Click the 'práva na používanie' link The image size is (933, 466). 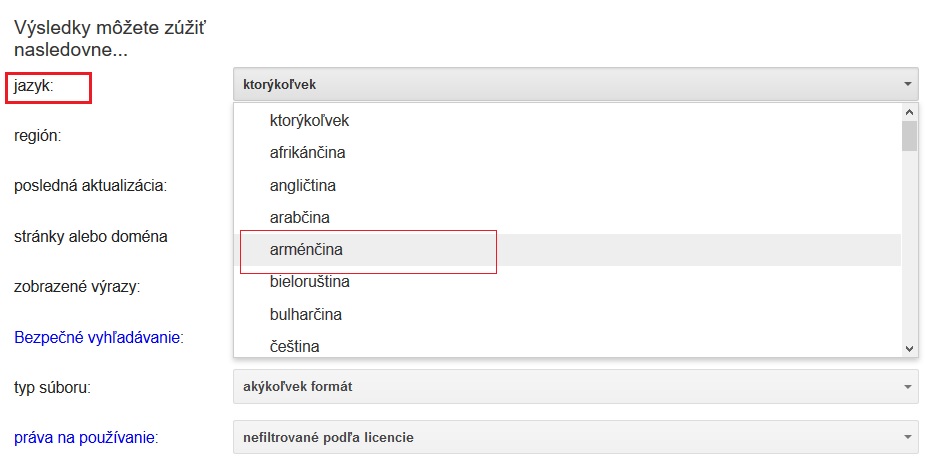coord(85,437)
